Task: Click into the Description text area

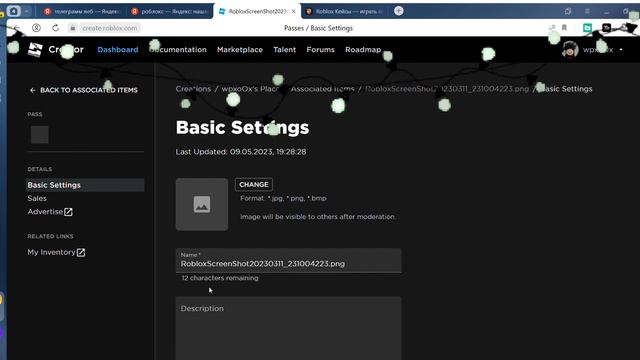Action: (x=289, y=328)
